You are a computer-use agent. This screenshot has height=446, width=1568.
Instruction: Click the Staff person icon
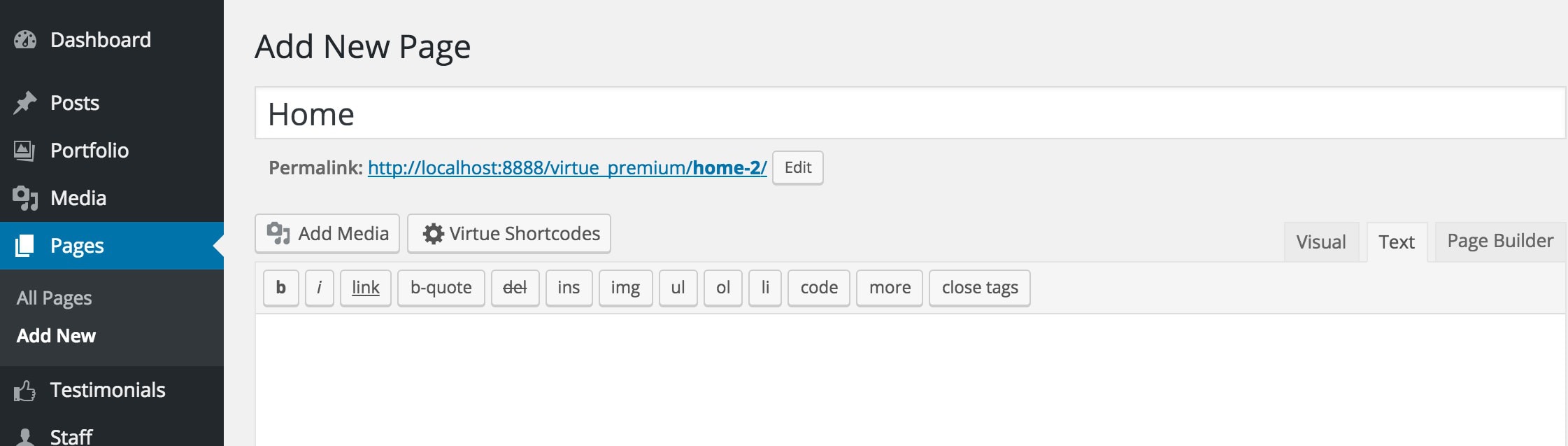pyautogui.click(x=25, y=438)
